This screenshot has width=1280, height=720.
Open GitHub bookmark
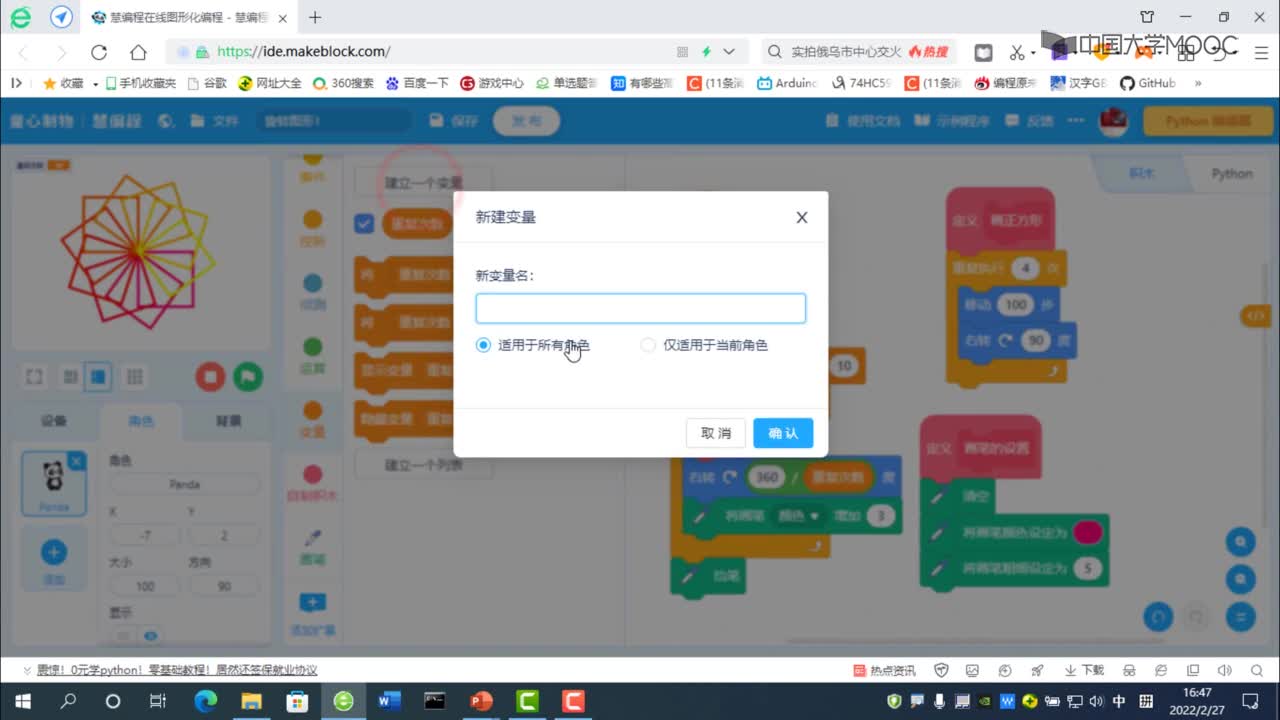click(1148, 83)
